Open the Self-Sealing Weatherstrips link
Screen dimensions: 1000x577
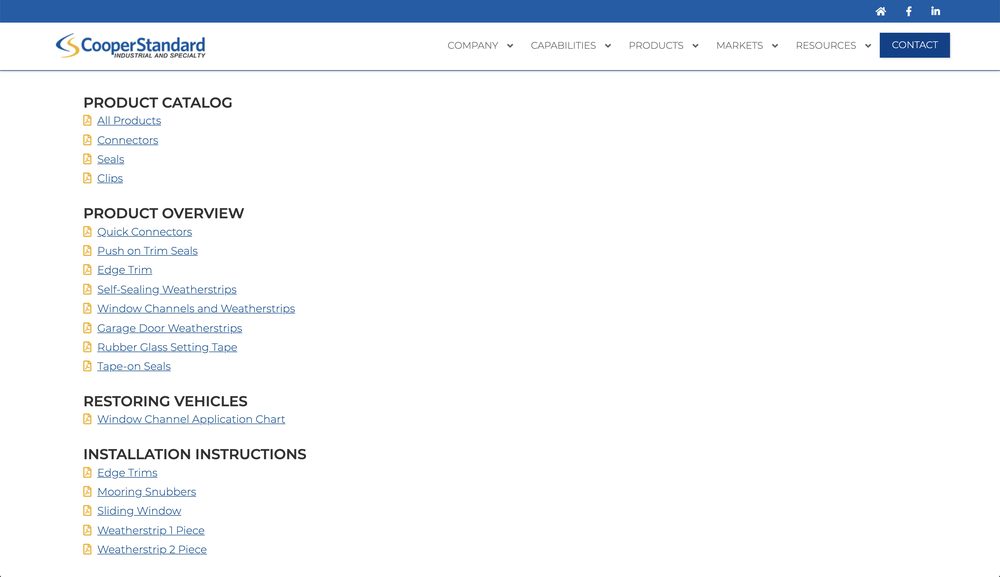[166, 289]
